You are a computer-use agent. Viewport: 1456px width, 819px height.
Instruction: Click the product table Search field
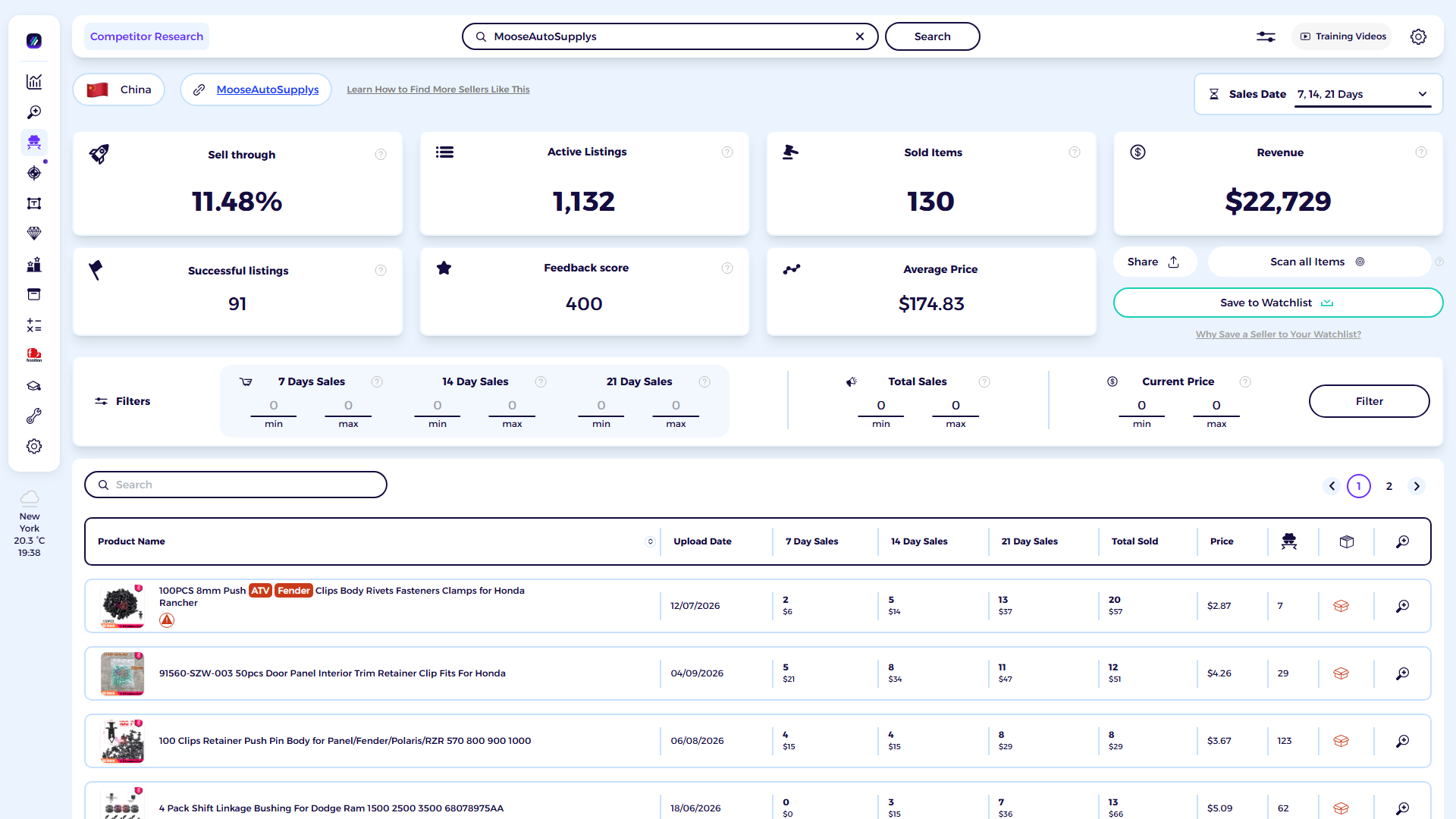point(236,485)
